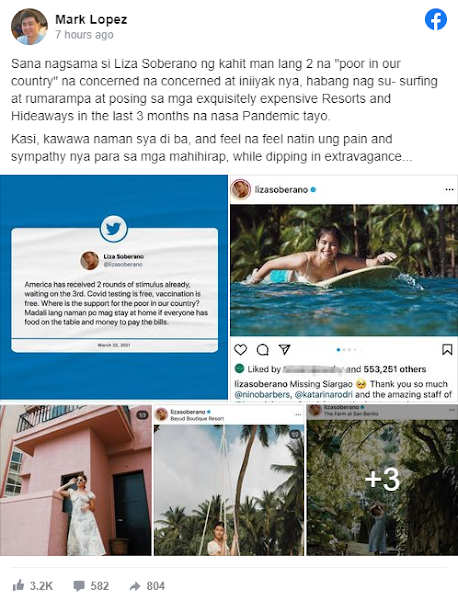Open the surfing photo in Instagram post
Screen dimensions: 458x600
[x=344, y=270]
